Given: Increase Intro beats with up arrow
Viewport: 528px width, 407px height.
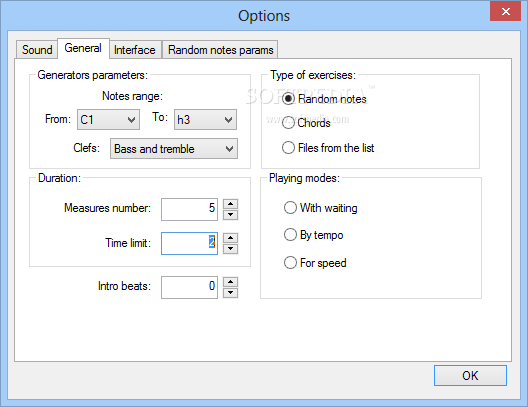Looking at the screenshot, I should [231, 282].
